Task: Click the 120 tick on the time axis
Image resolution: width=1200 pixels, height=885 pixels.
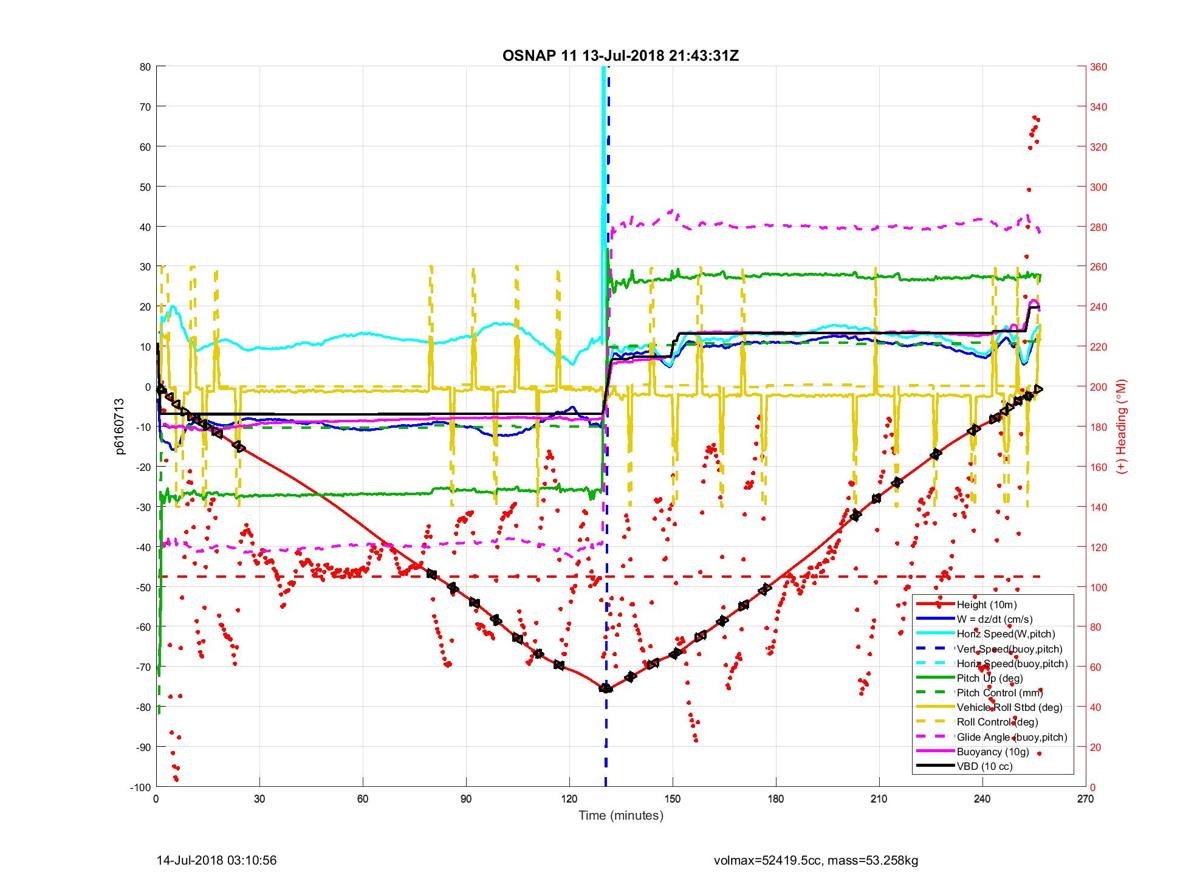Action: pos(569,799)
